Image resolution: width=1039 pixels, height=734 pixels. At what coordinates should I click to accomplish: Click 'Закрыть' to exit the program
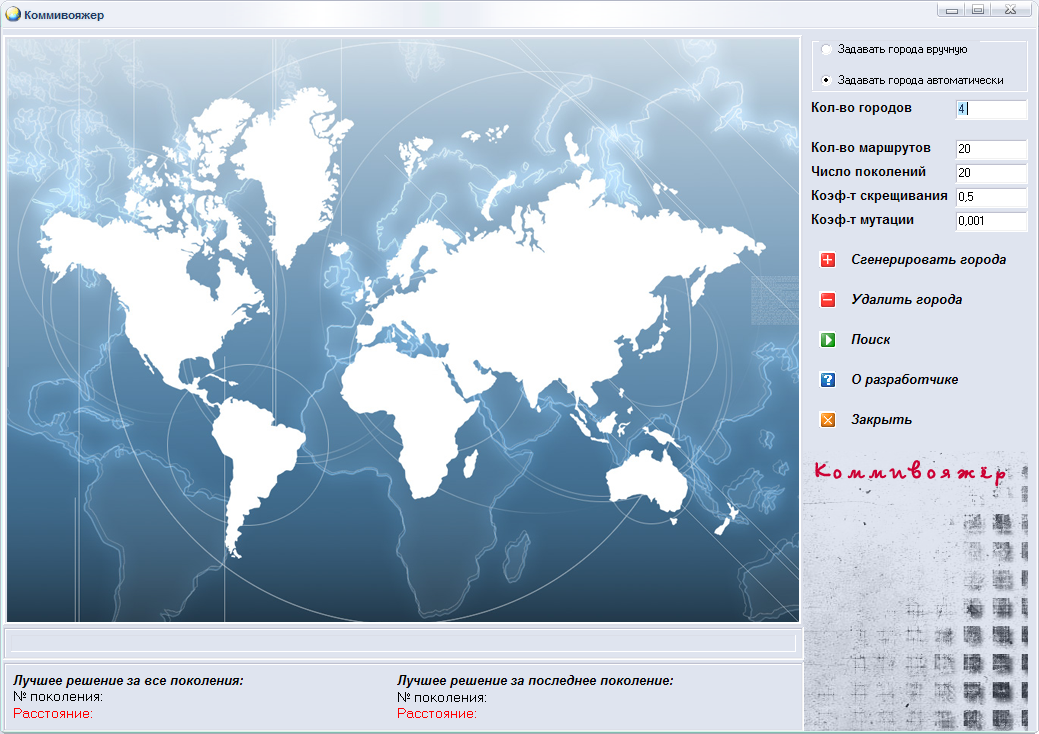point(881,419)
